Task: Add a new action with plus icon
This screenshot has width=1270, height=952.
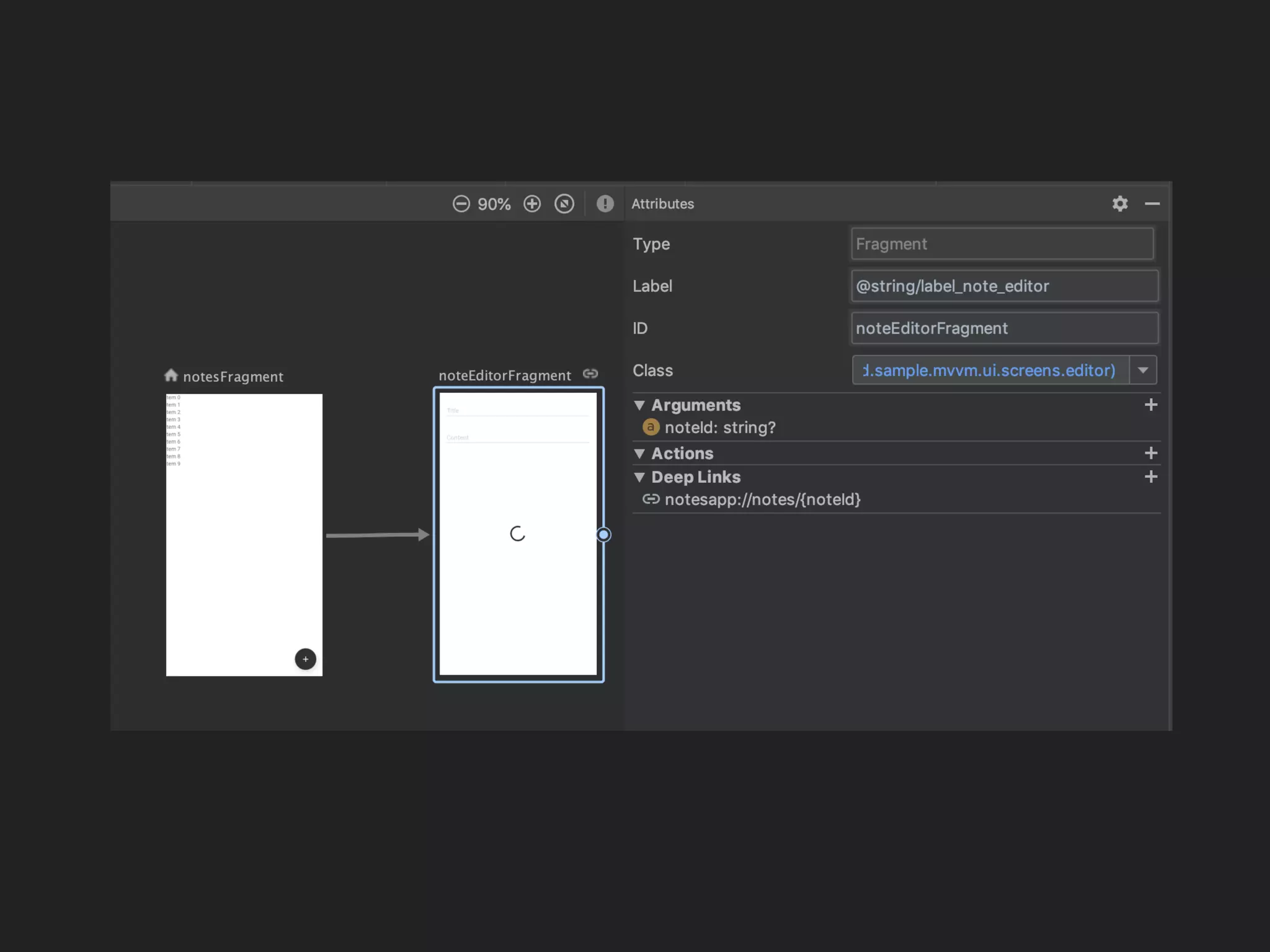Action: click(x=1151, y=453)
